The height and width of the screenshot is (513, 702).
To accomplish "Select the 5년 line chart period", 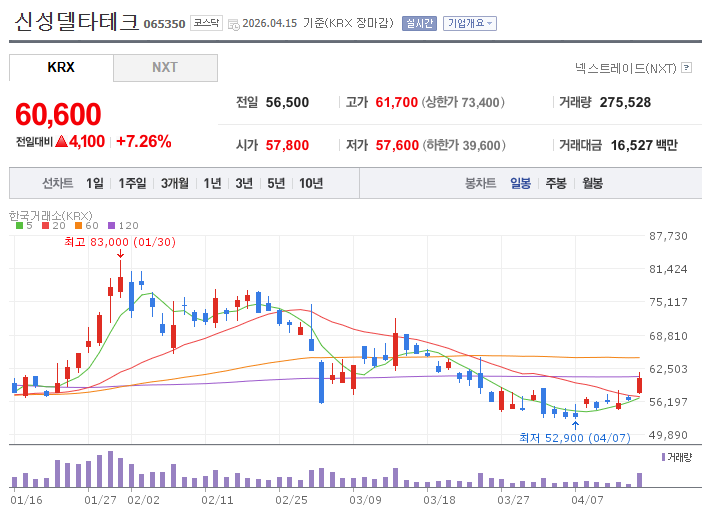I will point(276,183).
